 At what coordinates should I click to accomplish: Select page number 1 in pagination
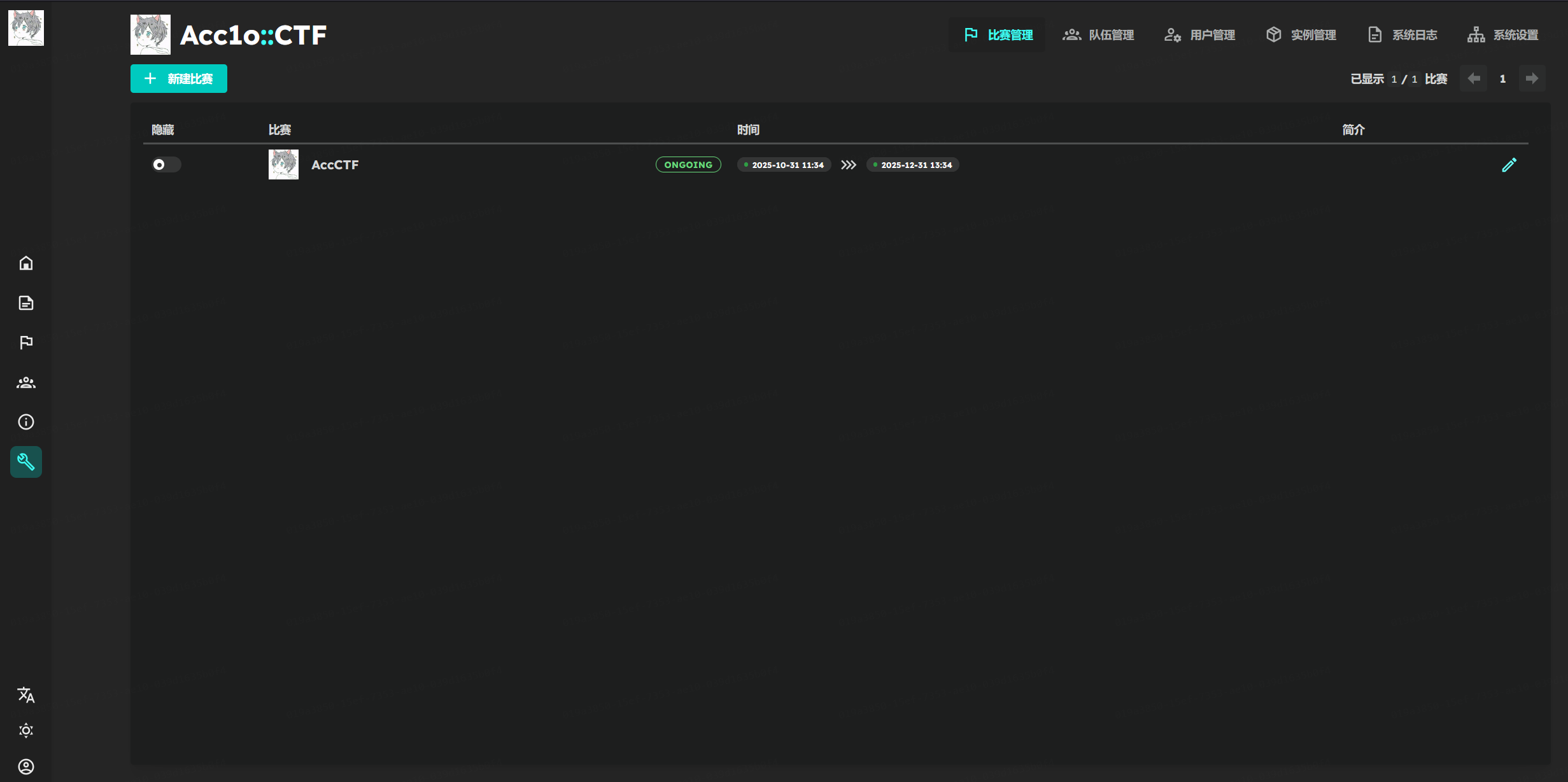pyautogui.click(x=1502, y=79)
